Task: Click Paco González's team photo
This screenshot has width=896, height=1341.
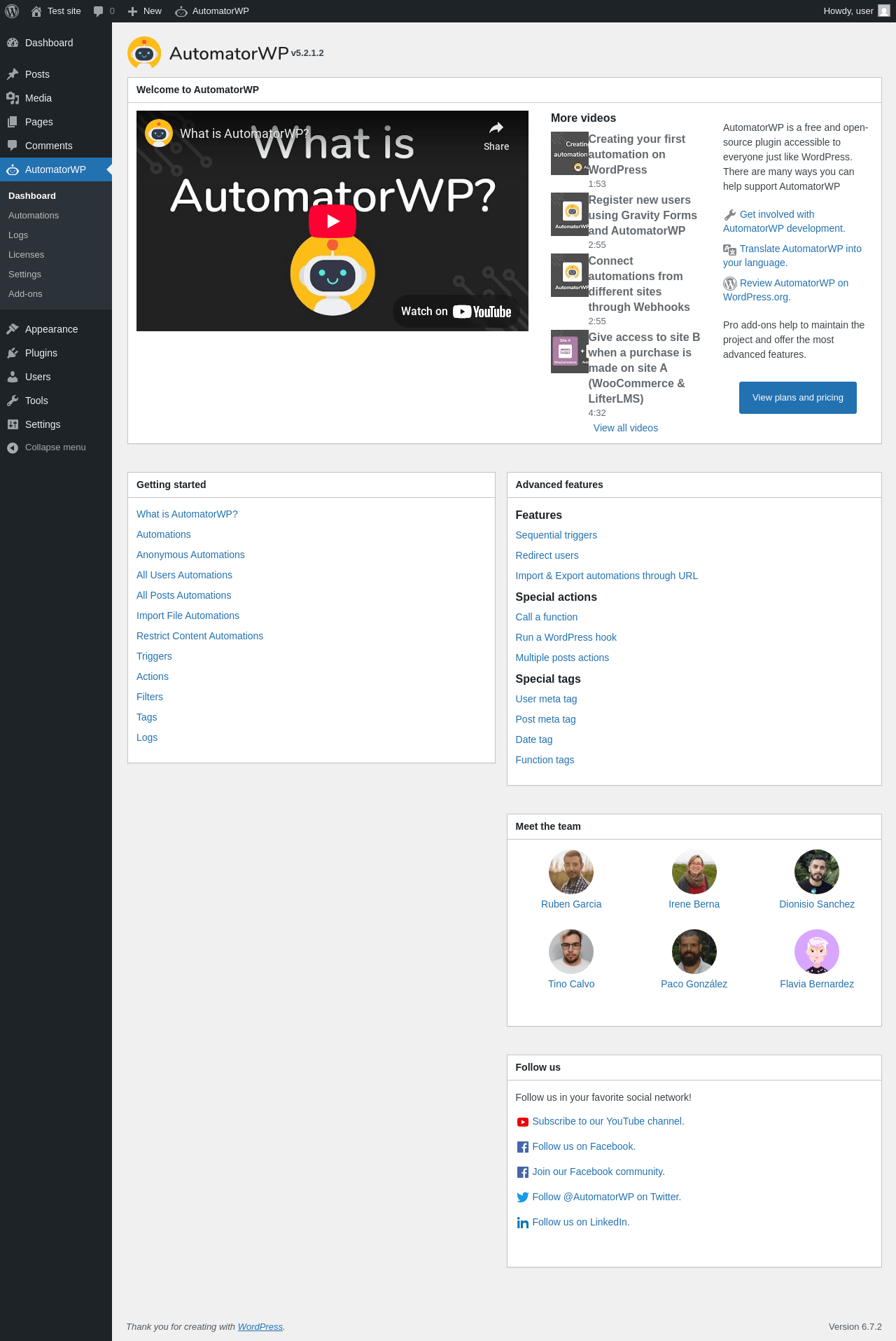Action: [x=694, y=952]
